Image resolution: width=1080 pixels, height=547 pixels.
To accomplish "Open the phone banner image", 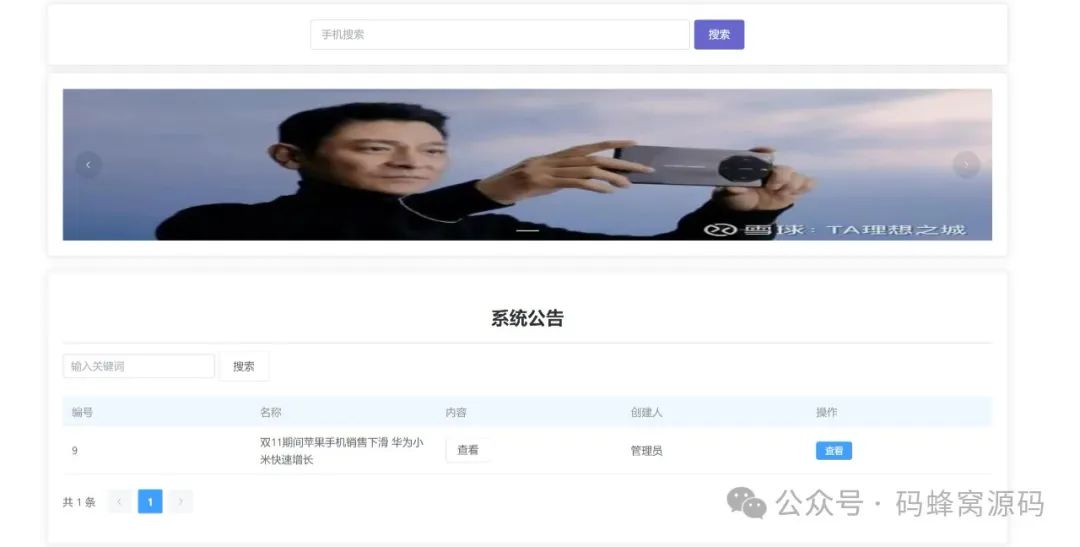I will pyautogui.click(x=527, y=165).
